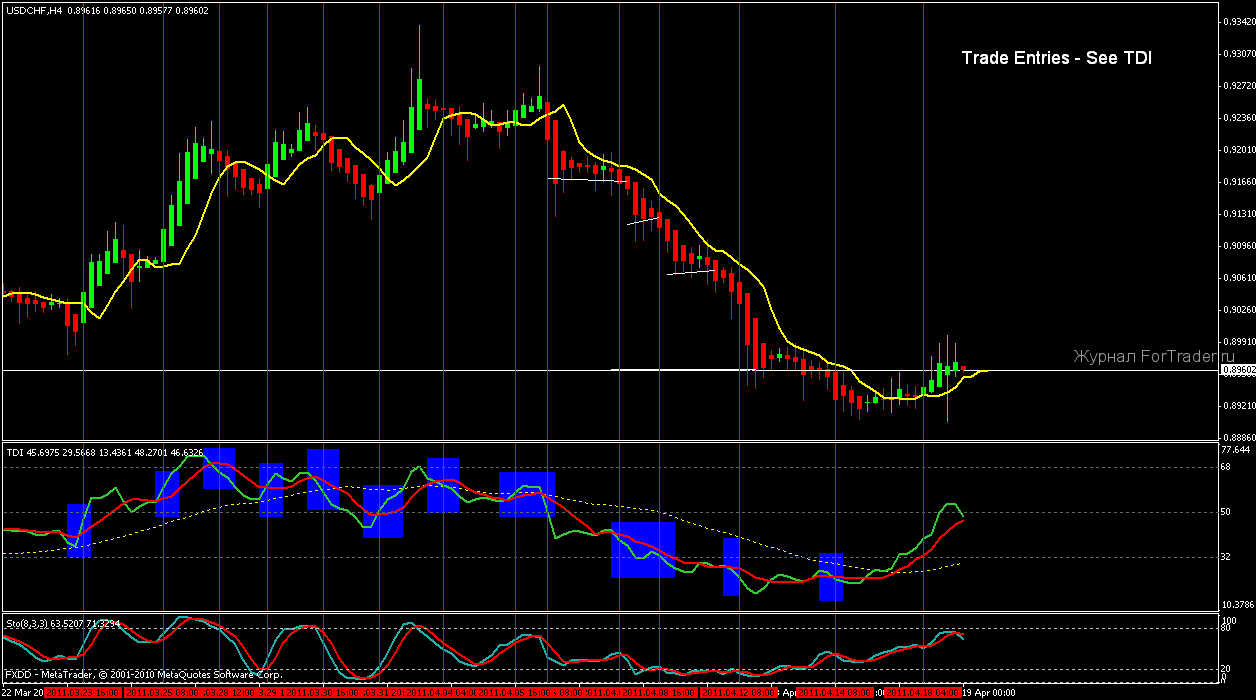Click the 0.91310 price axis value

(x=1238, y=213)
